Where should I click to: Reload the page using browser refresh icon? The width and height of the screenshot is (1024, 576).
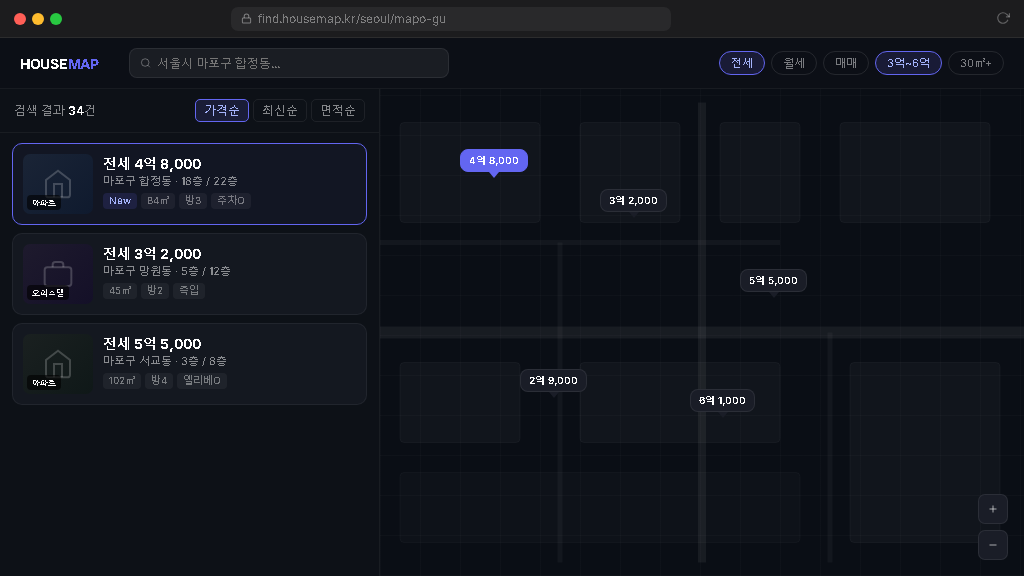coord(1003,18)
